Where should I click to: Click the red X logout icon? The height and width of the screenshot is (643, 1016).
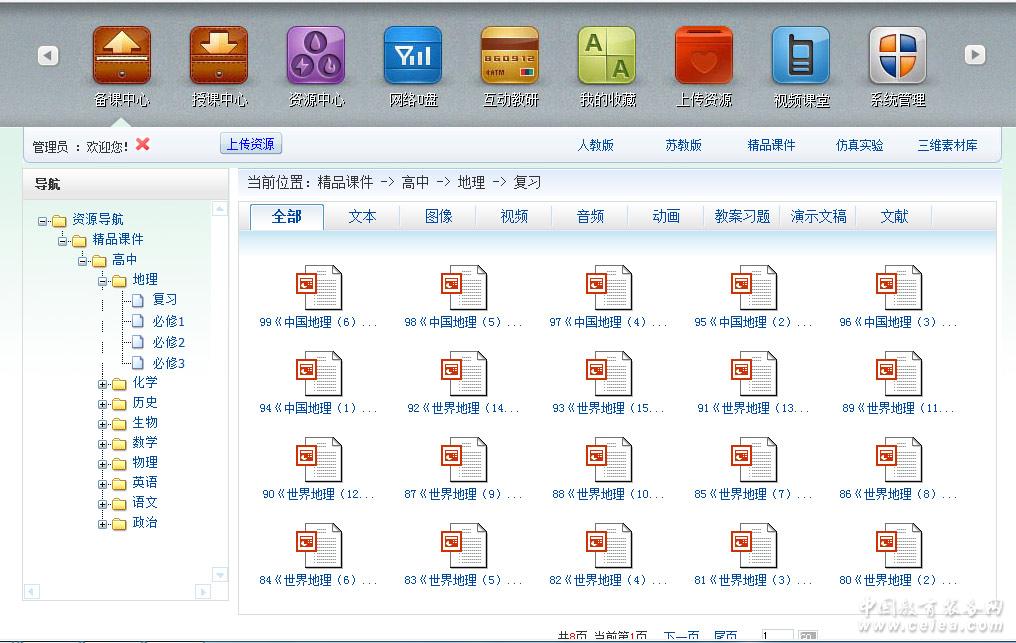(143, 144)
